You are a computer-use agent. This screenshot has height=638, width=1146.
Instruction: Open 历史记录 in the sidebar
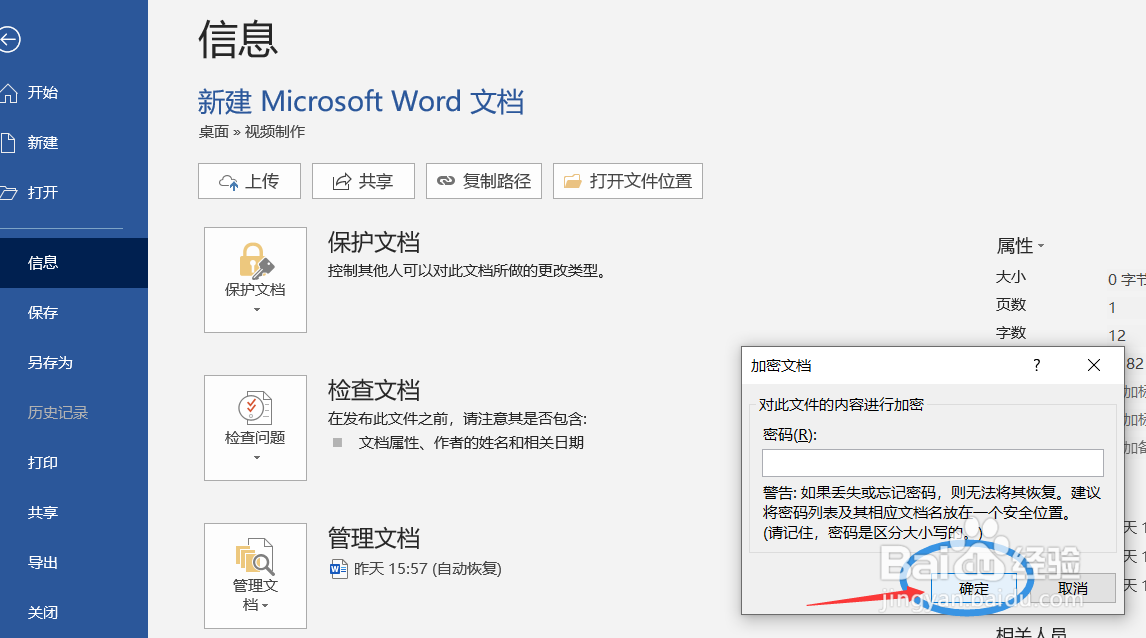pyautogui.click(x=74, y=413)
